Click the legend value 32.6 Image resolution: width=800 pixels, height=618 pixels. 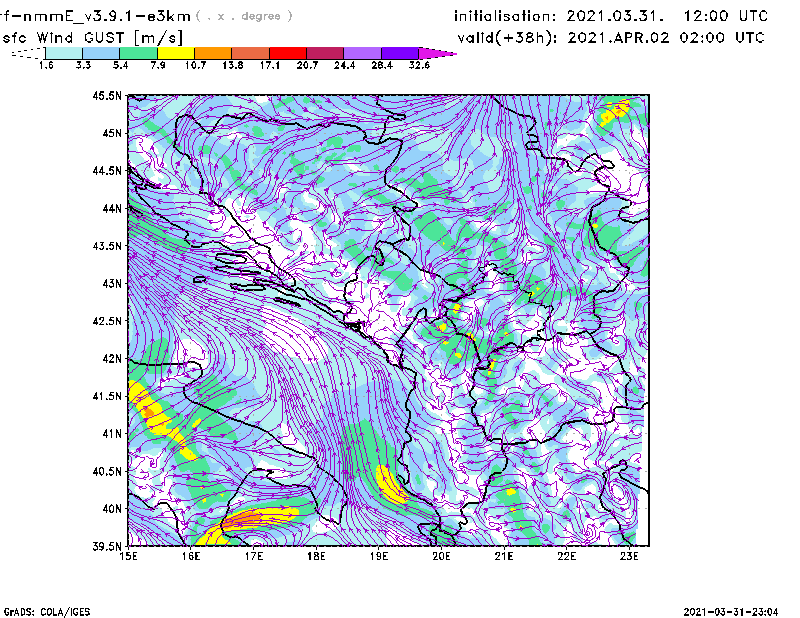pyautogui.click(x=419, y=65)
